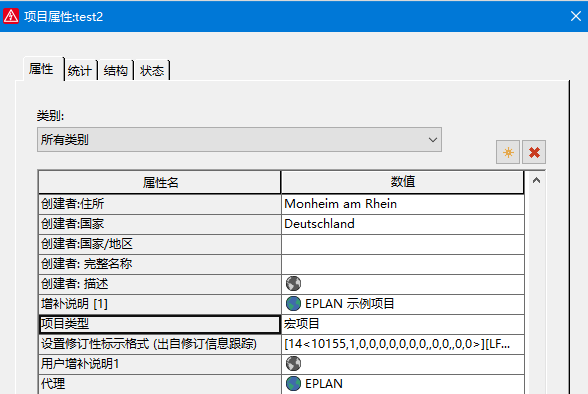
Task: Select the 创建者:国家/地区 property name
Action: [160, 244]
